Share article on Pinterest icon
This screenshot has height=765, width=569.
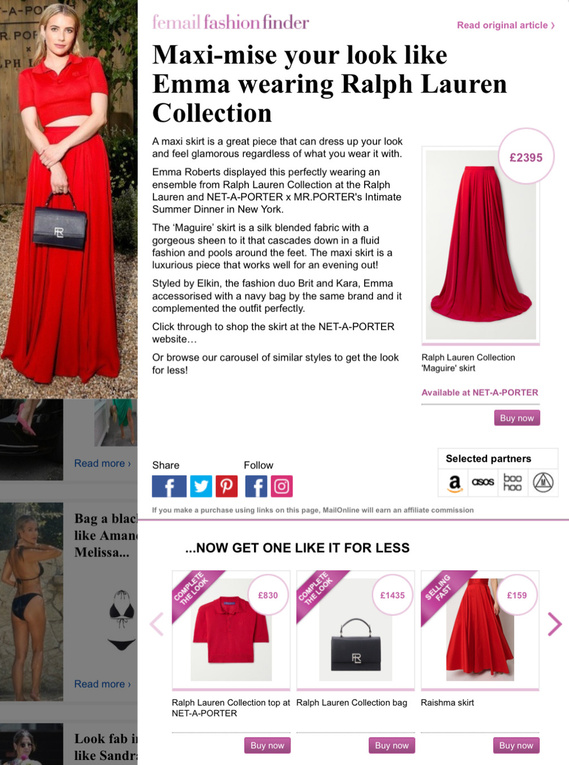[226, 486]
